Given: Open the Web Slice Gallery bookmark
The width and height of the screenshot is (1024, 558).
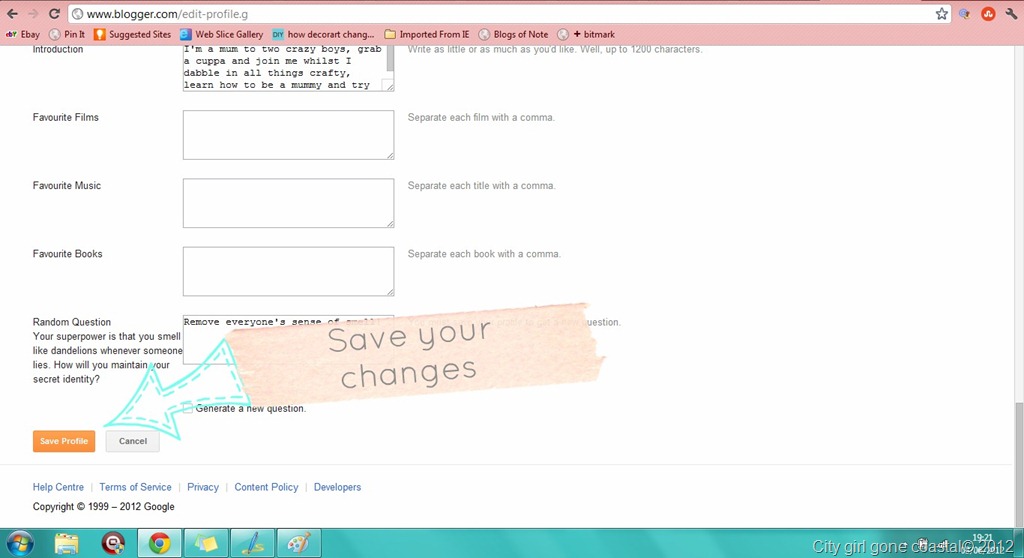Looking at the screenshot, I should 221,34.
